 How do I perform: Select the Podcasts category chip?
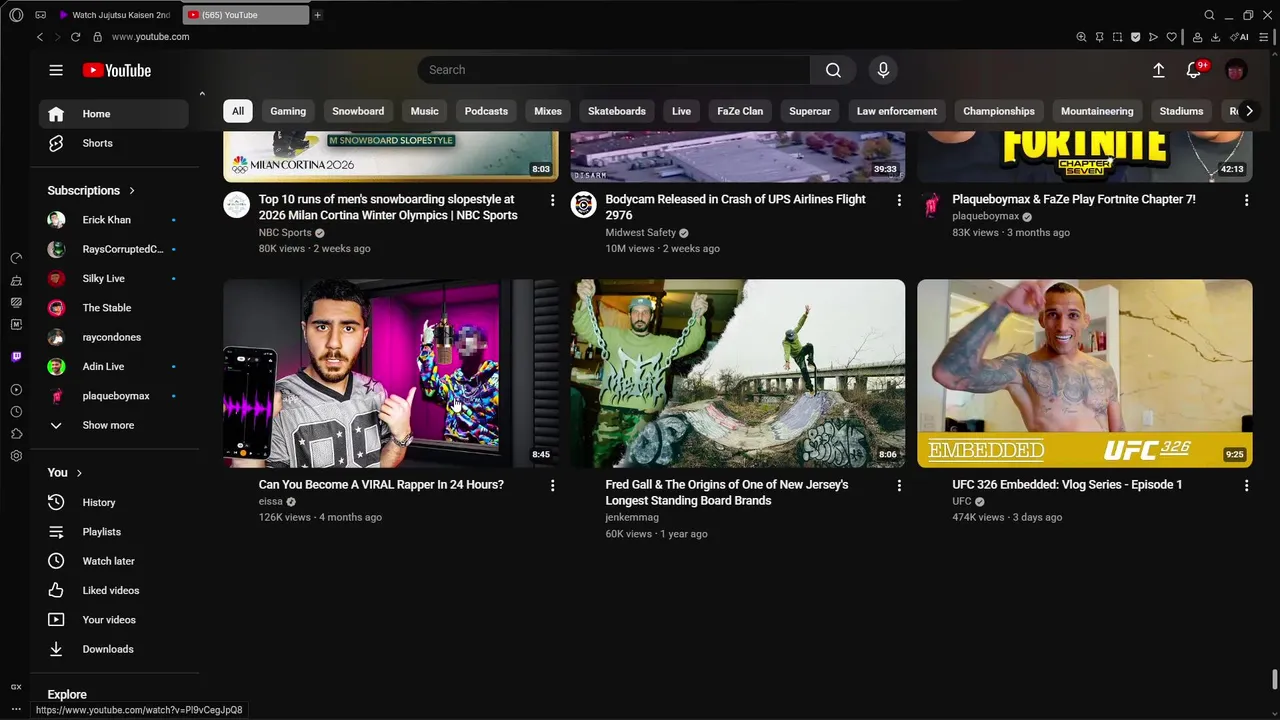pyautogui.click(x=486, y=111)
